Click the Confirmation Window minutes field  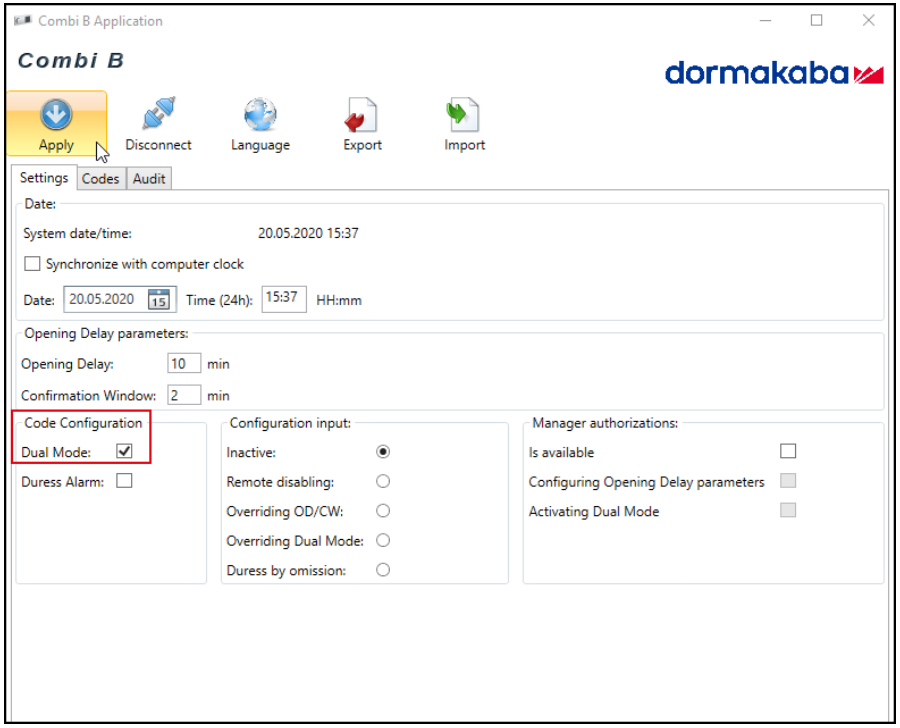click(x=184, y=395)
